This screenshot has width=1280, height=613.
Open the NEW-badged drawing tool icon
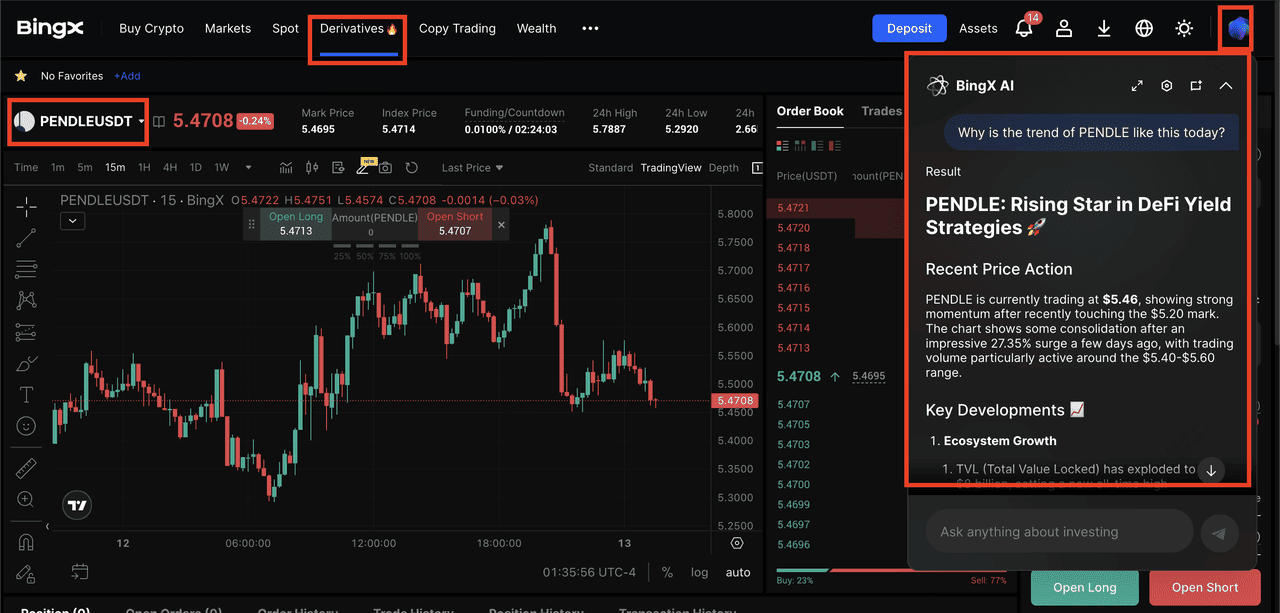click(x=364, y=166)
